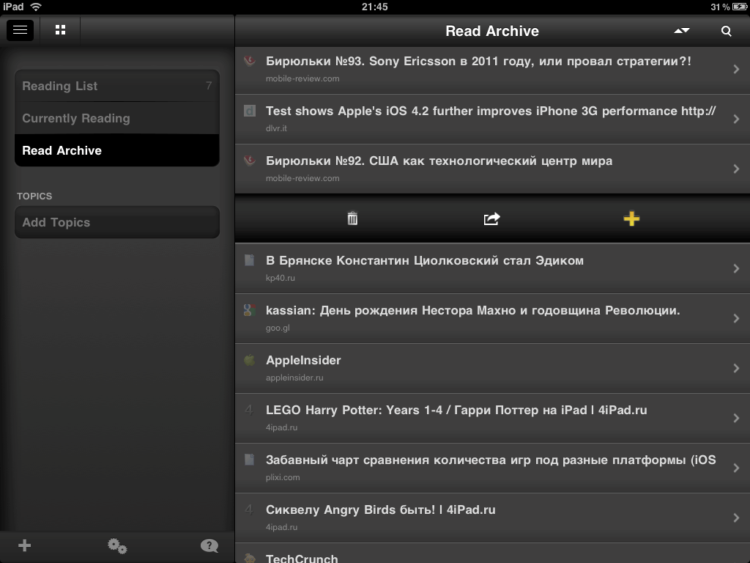This screenshot has width=750, height=563.
Task: Tap the chevron on the kassian row
Action: click(x=736, y=318)
